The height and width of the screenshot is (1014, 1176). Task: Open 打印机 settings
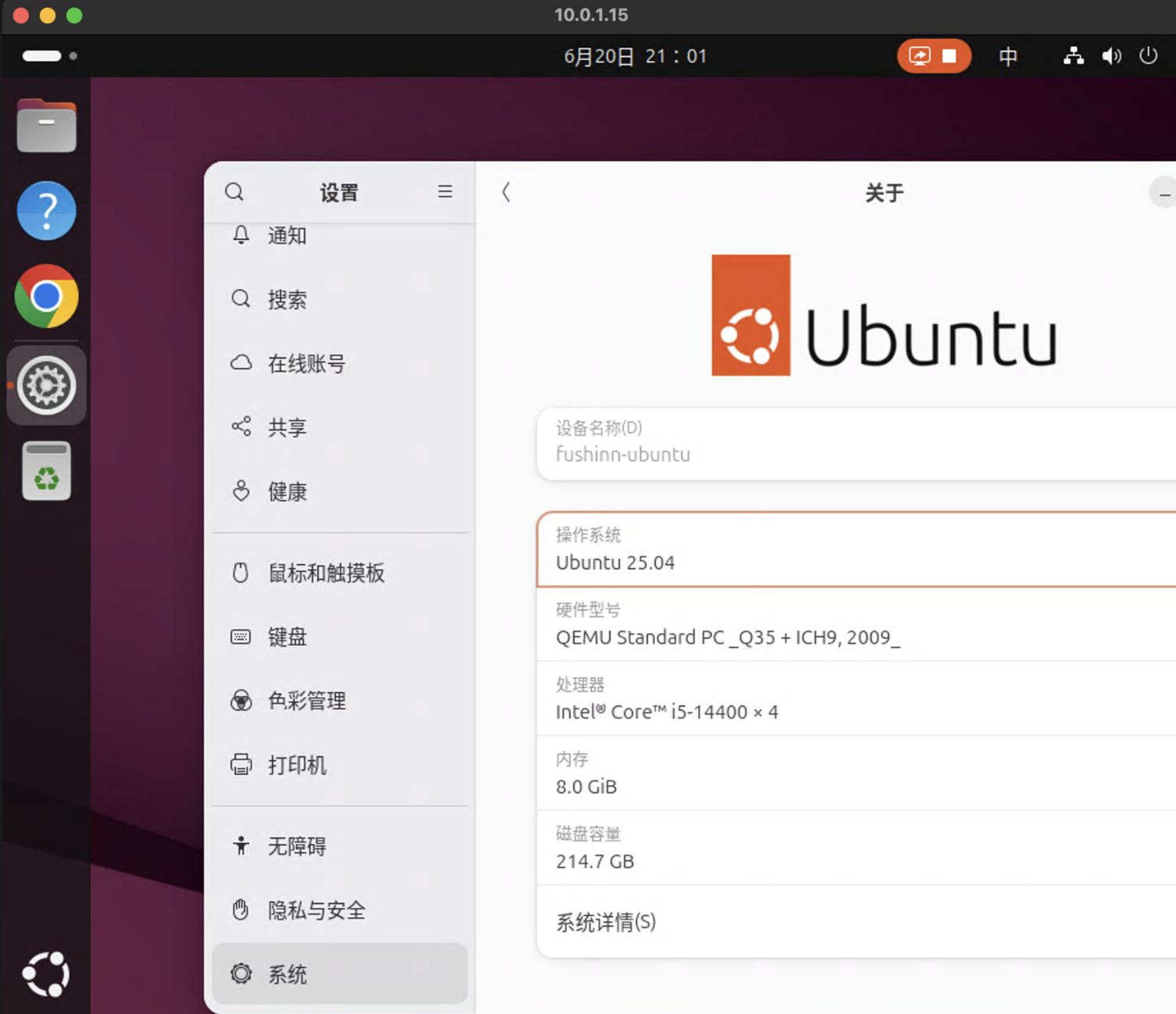pos(340,765)
